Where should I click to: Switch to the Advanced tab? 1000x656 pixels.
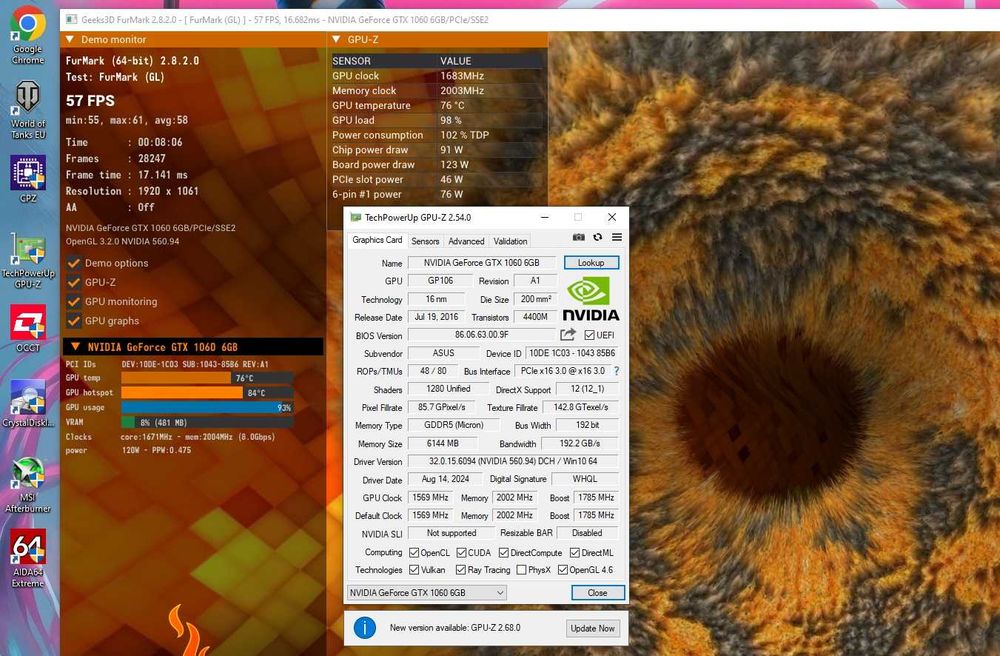click(466, 241)
